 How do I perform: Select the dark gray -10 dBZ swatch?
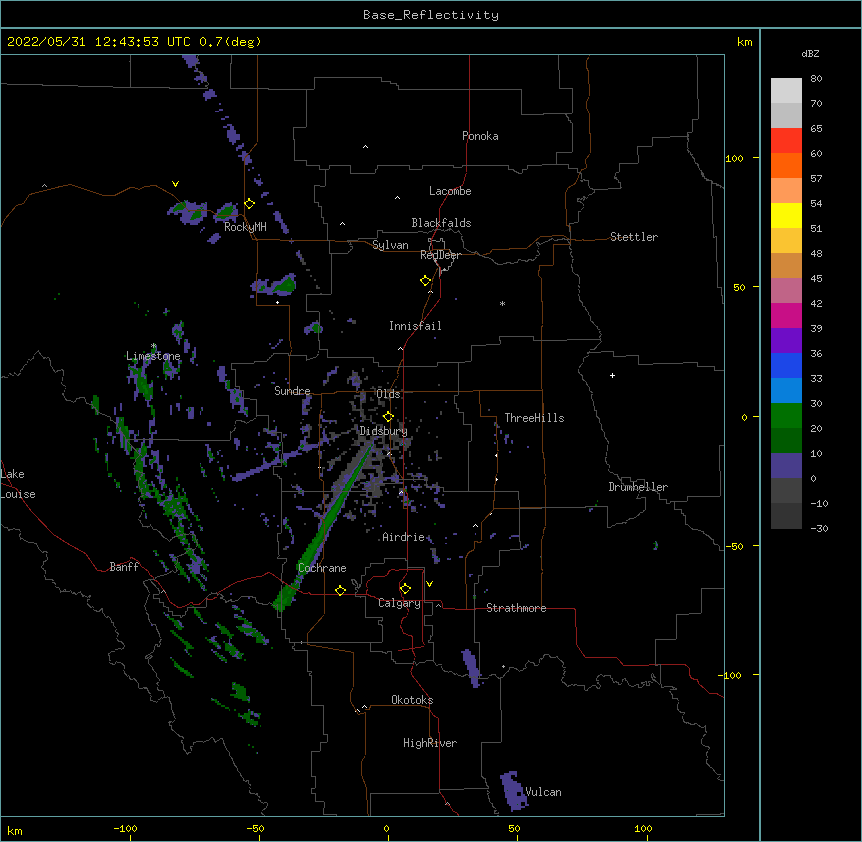tap(786, 516)
